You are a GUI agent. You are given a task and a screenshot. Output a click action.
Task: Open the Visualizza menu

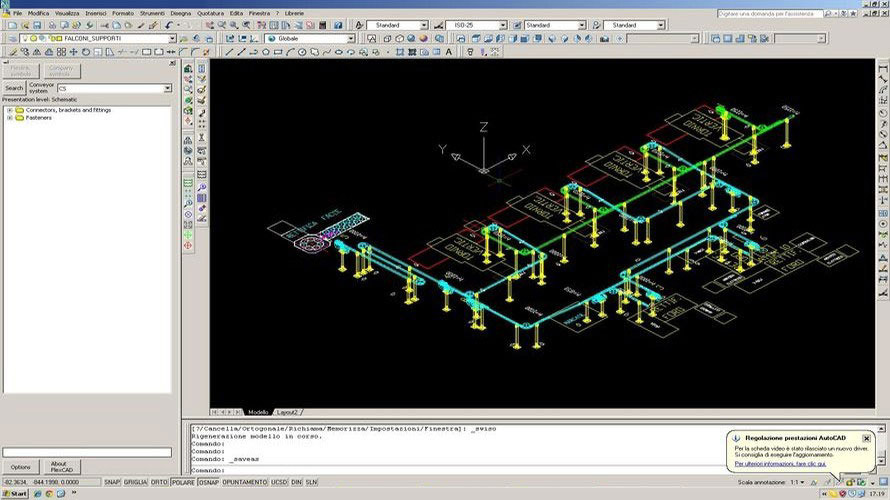67,13
